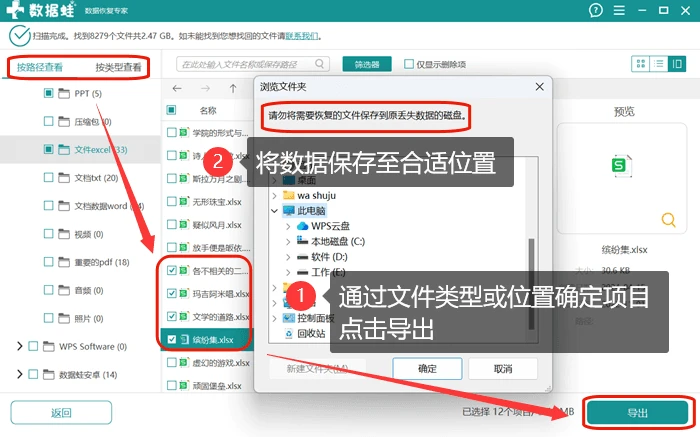This screenshot has height=437, width=700.
Task: Expand the WPS Software tree node
Action: click(20, 346)
